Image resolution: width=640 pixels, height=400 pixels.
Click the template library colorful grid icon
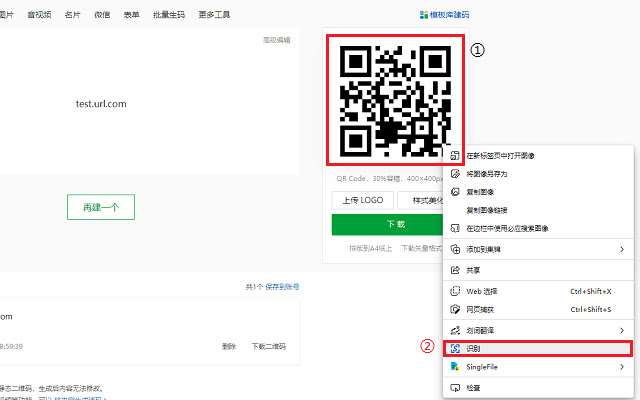tap(424, 15)
